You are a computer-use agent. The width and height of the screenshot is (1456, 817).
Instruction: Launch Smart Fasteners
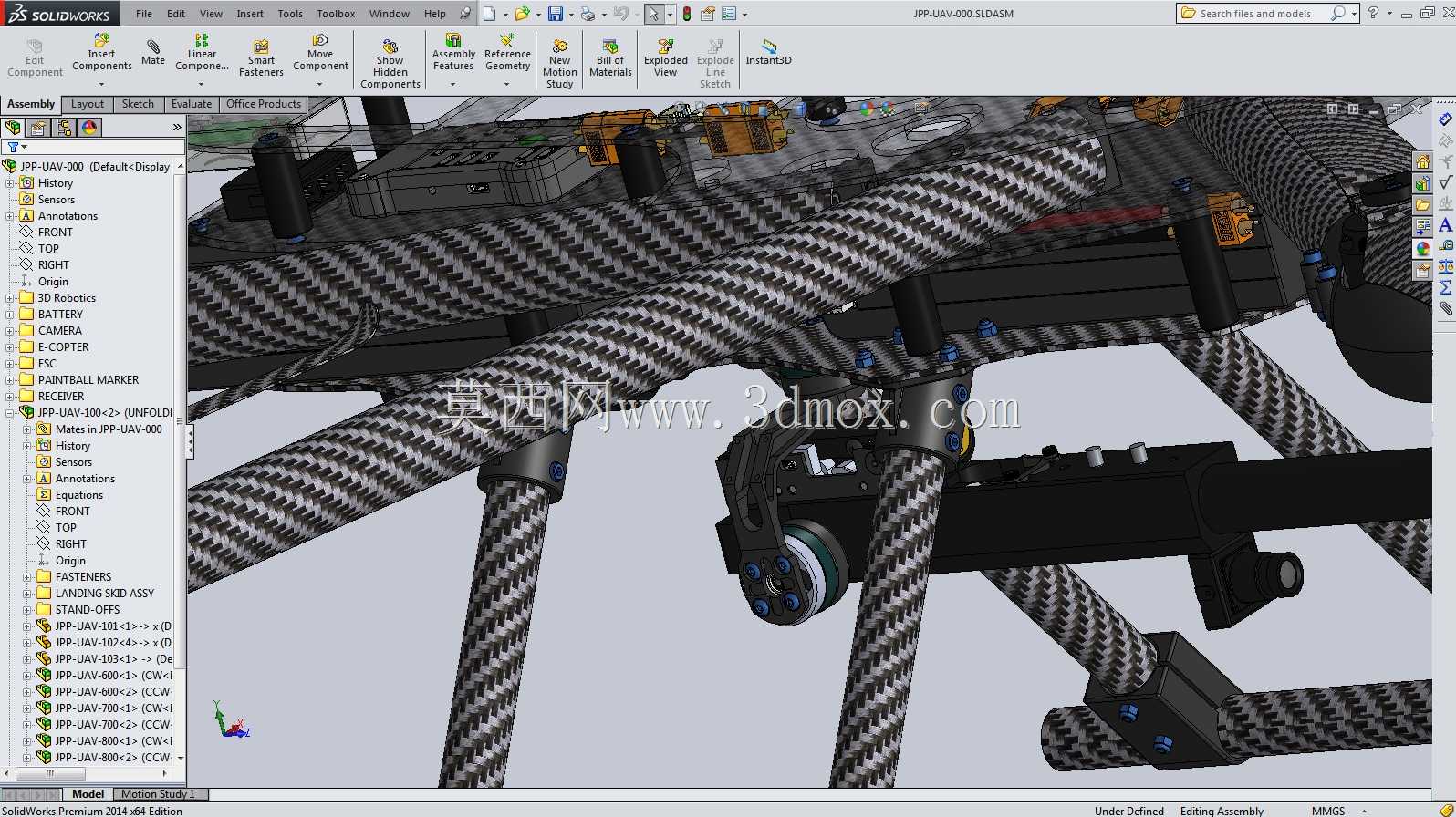click(x=261, y=58)
